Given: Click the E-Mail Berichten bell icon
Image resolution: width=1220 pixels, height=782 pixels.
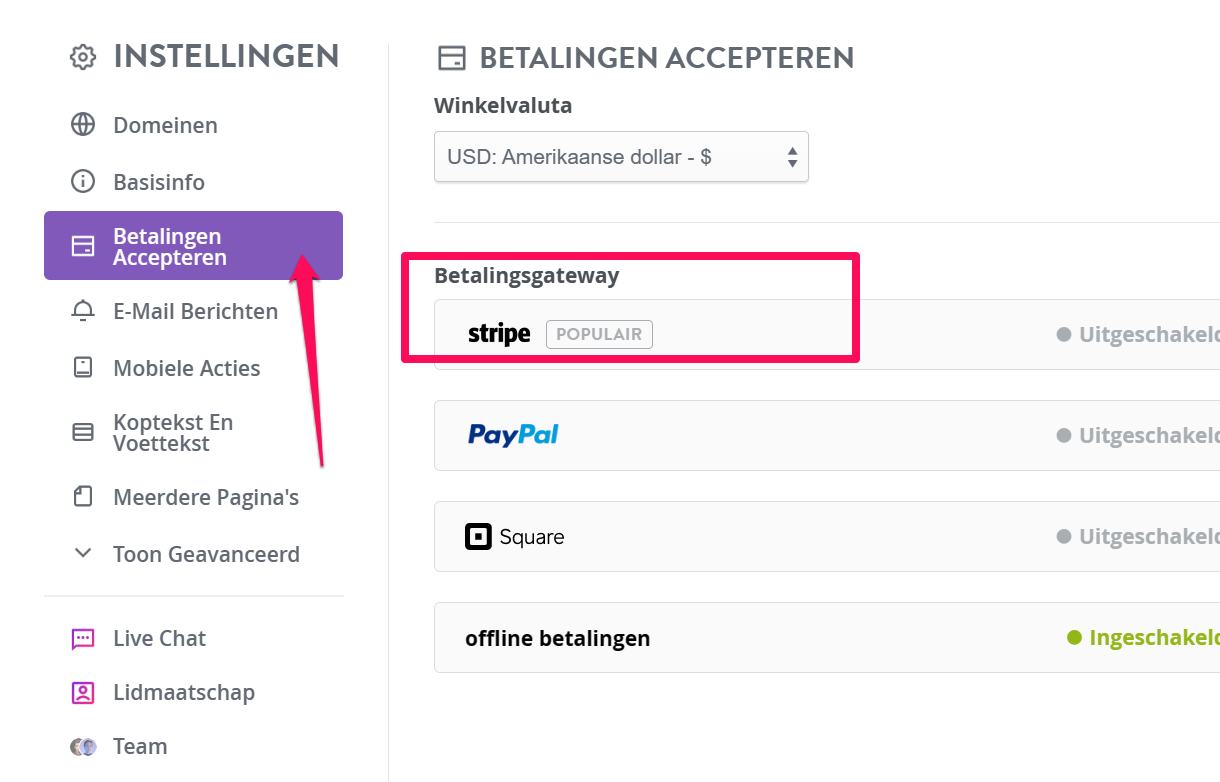Looking at the screenshot, I should pyautogui.click(x=83, y=311).
